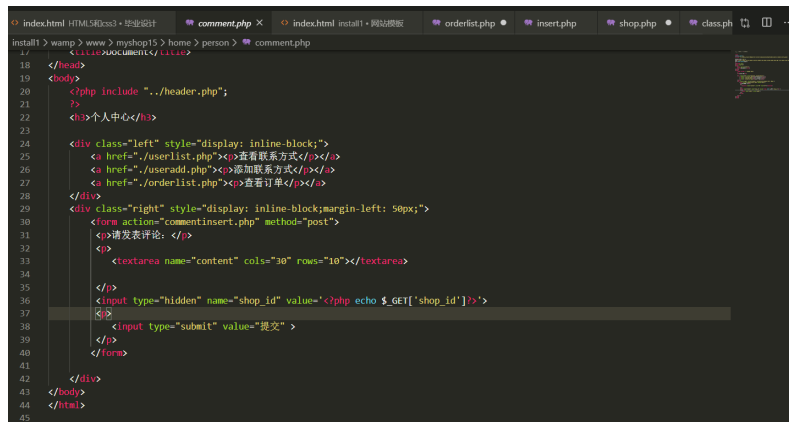Click the textarea name="content" code

tap(260, 261)
